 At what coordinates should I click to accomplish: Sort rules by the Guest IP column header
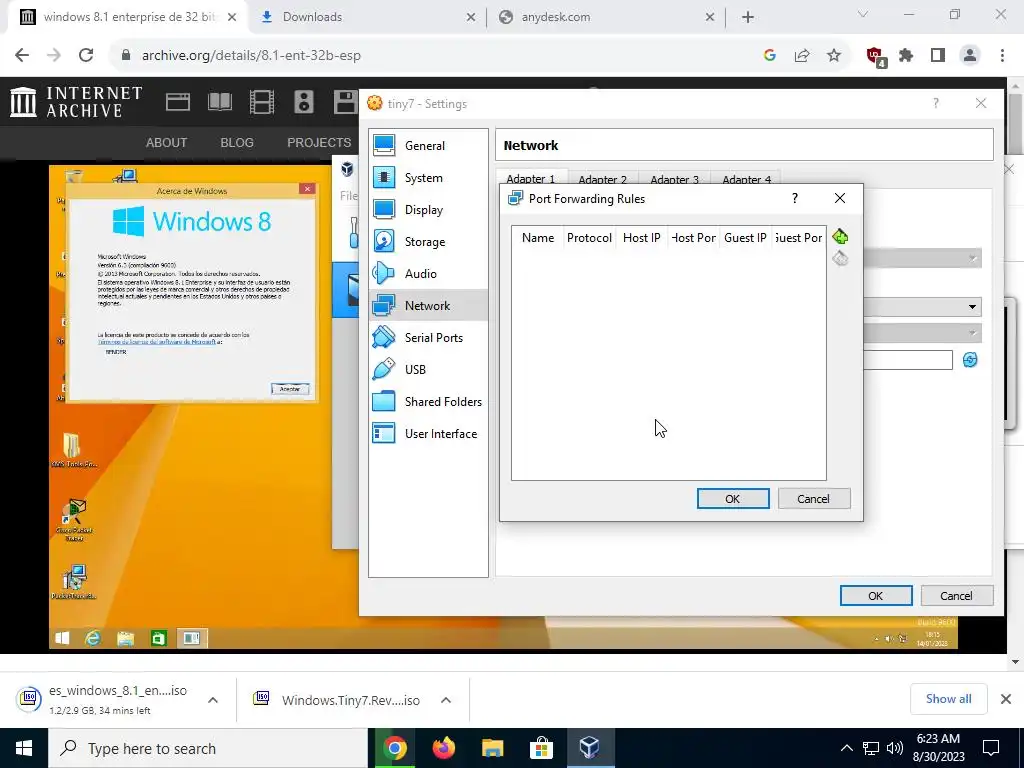click(x=745, y=238)
